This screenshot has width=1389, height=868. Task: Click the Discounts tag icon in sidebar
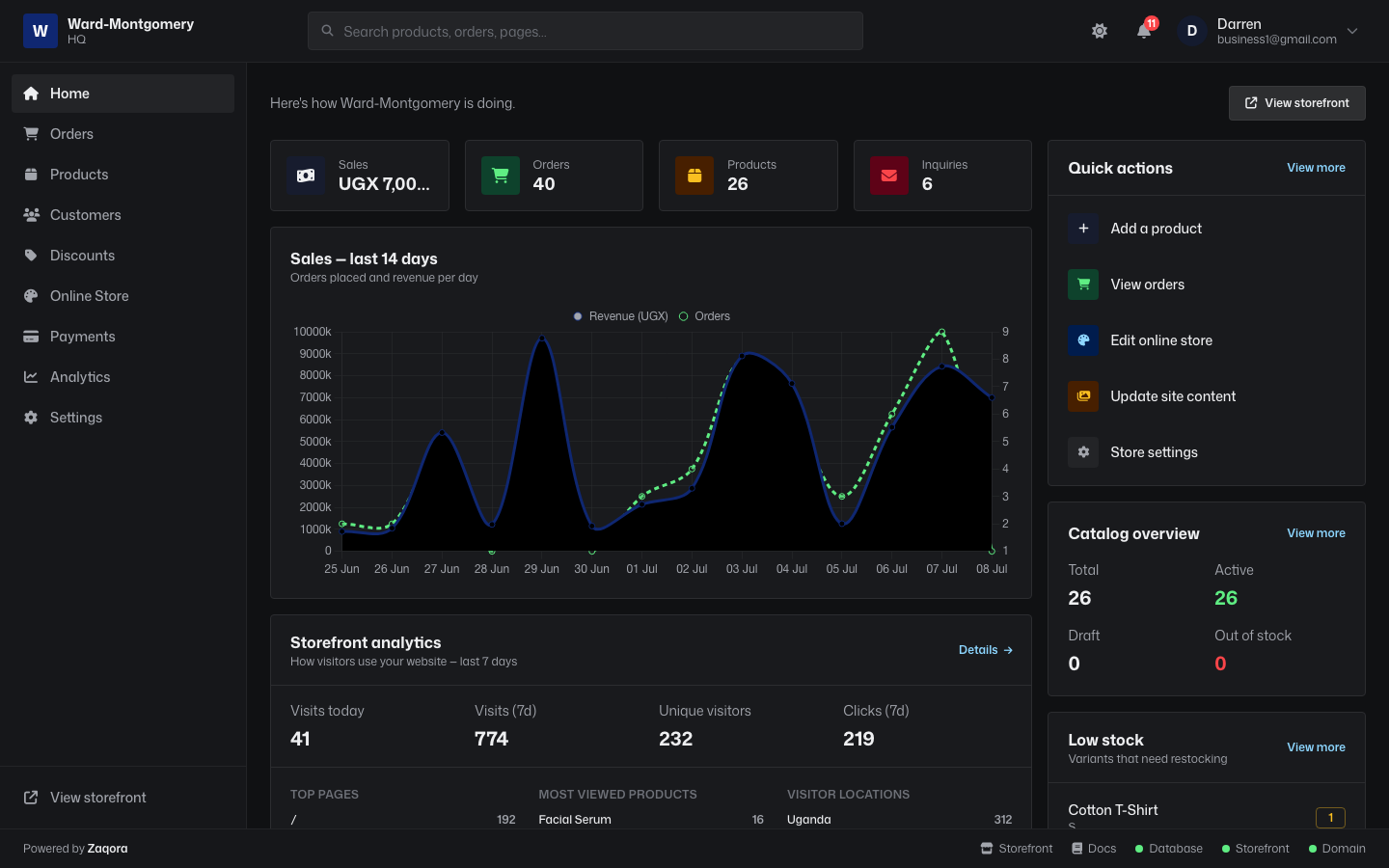(x=31, y=256)
